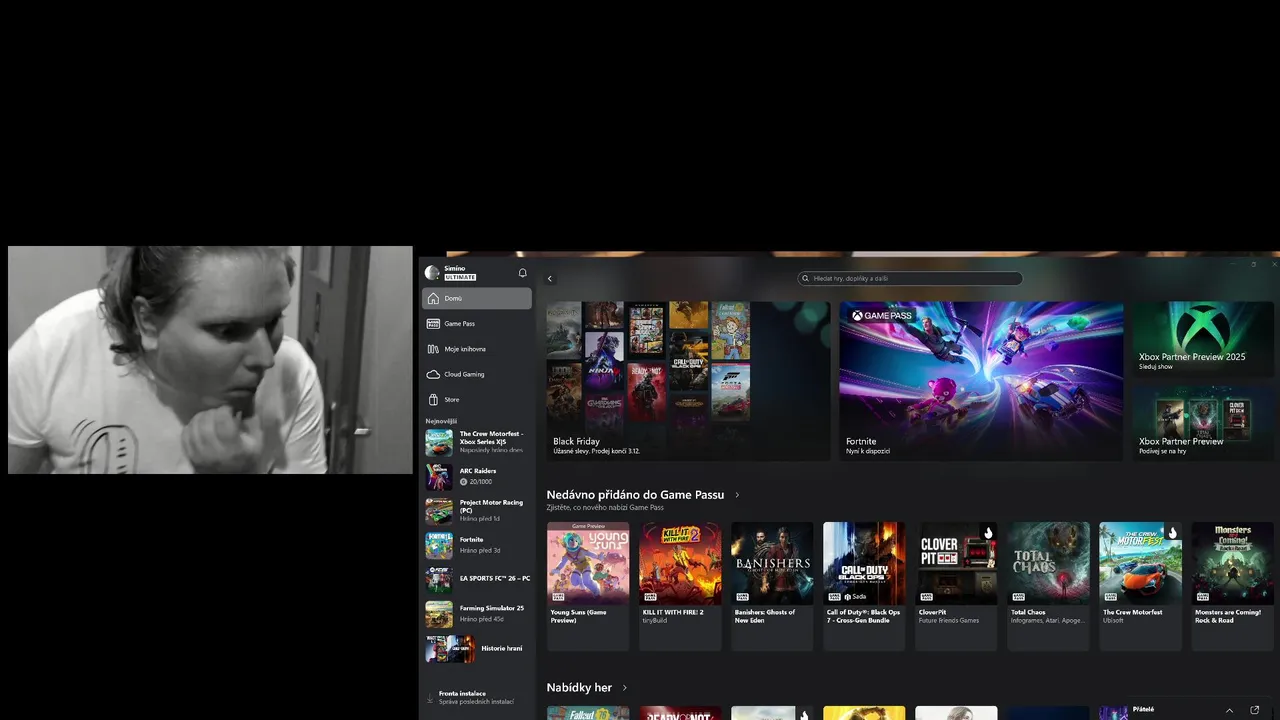The image size is (1280, 720).
Task: Click the webcam overlay video feed
Action: pos(210,360)
